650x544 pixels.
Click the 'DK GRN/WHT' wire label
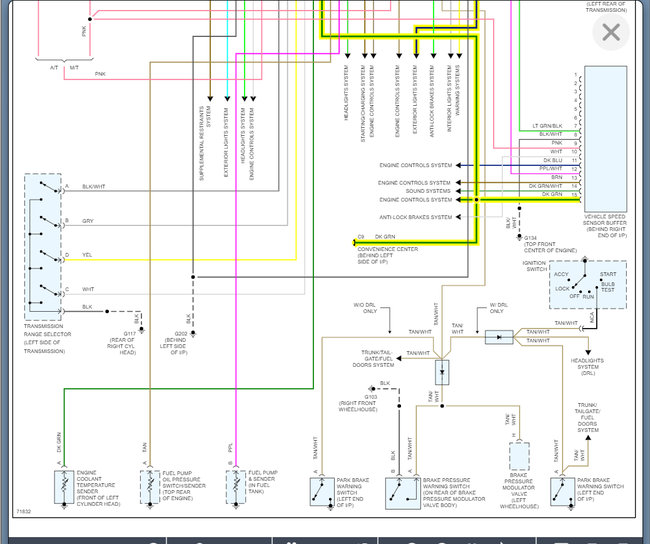pos(546,186)
